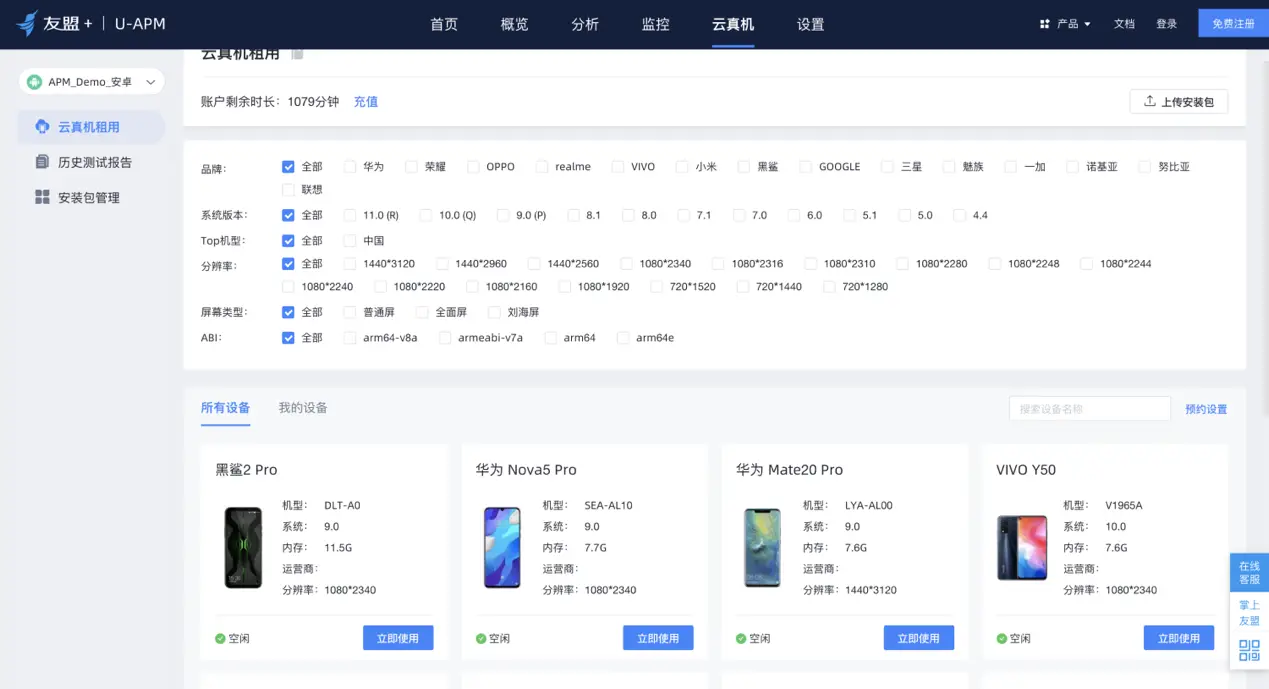Check the 小米 brand checkbox
The height and width of the screenshot is (689, 1269).
(682, 167)
